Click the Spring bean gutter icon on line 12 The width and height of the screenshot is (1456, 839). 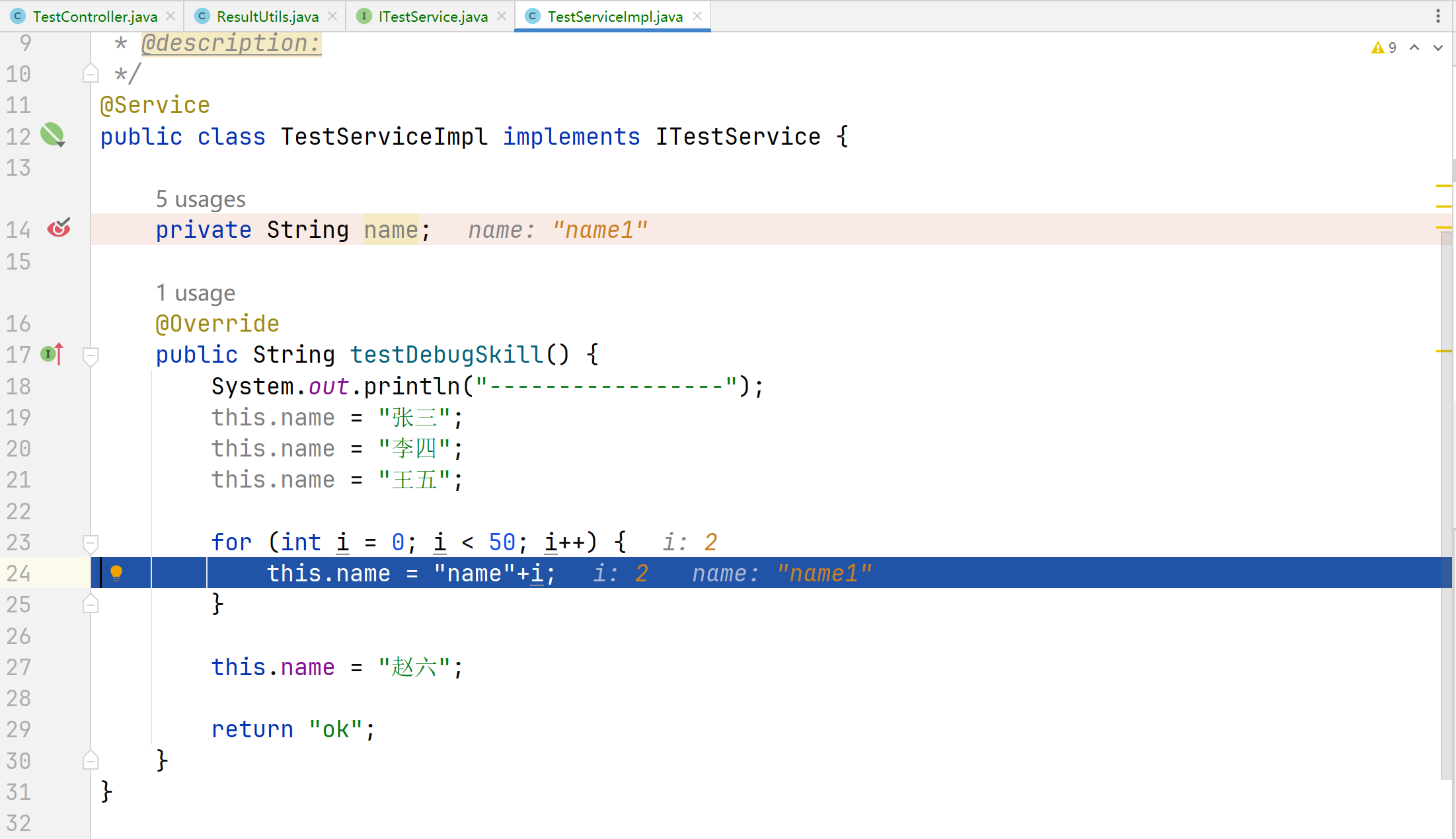coord(53,135)
